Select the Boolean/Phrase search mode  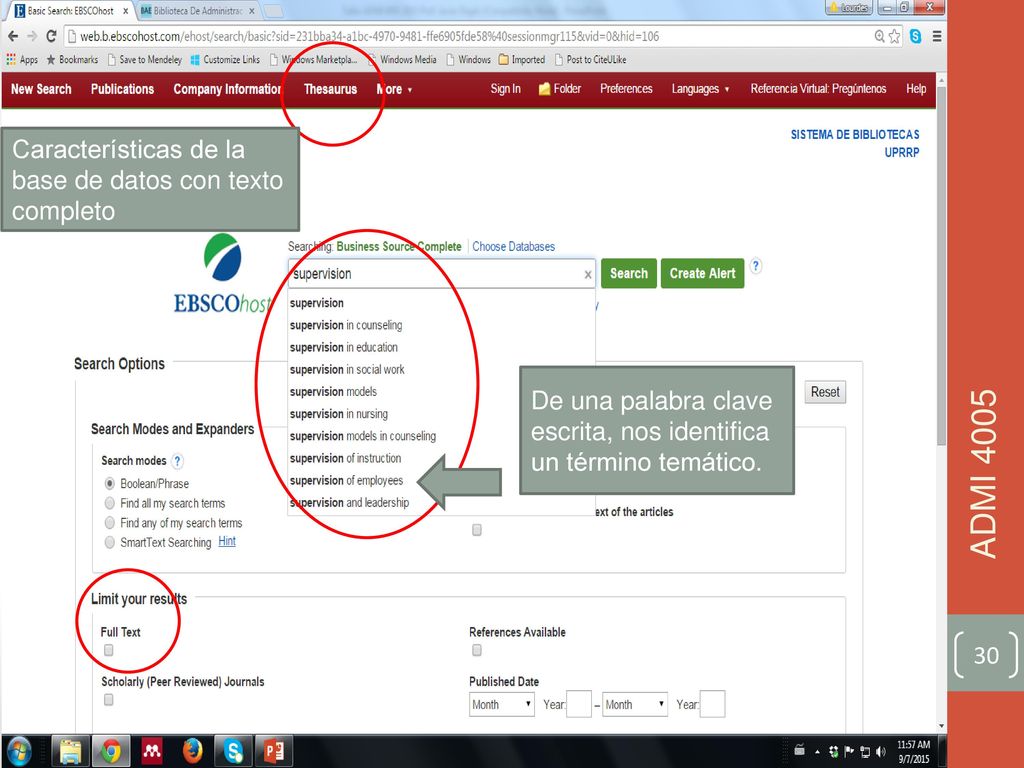click(x=110, y=484)
